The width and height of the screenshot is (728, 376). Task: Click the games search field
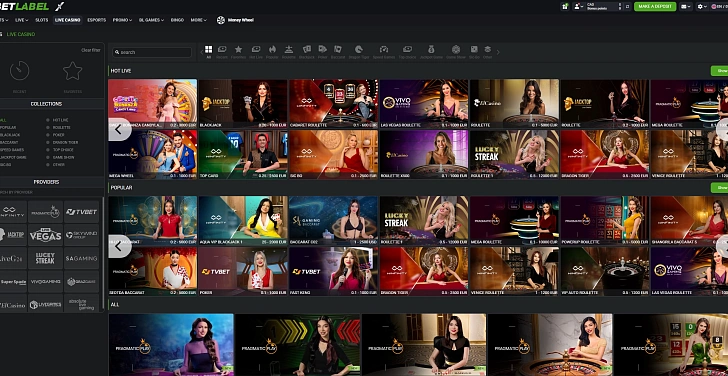pyautogui.click(x=152, y=52)
